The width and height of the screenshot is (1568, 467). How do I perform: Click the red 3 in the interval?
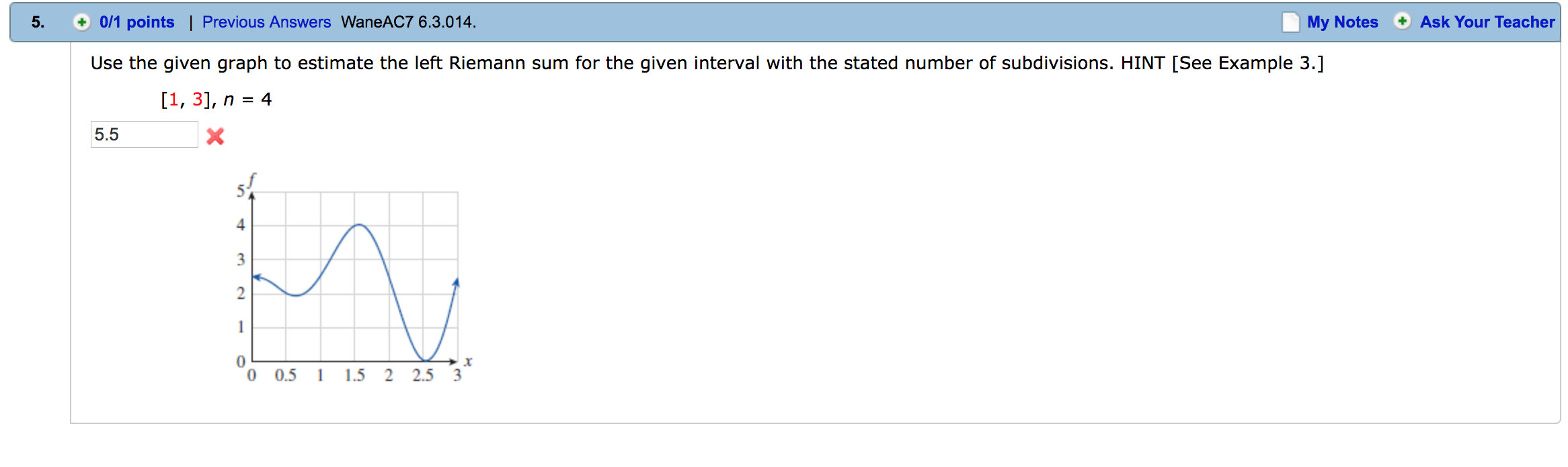197,99
